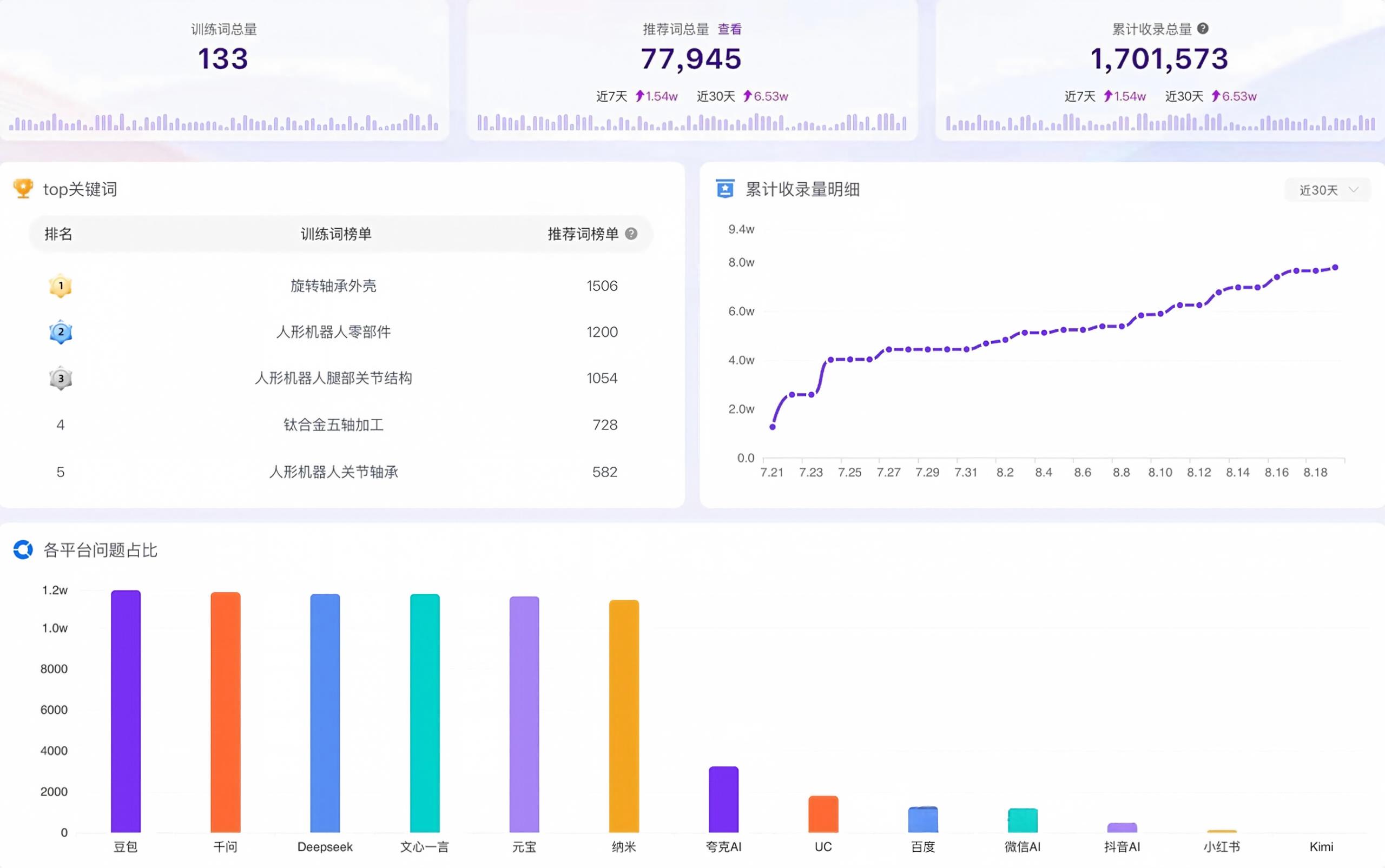
Task: Click the 训练词总量 mini bar sparkline
Action: 223,122
